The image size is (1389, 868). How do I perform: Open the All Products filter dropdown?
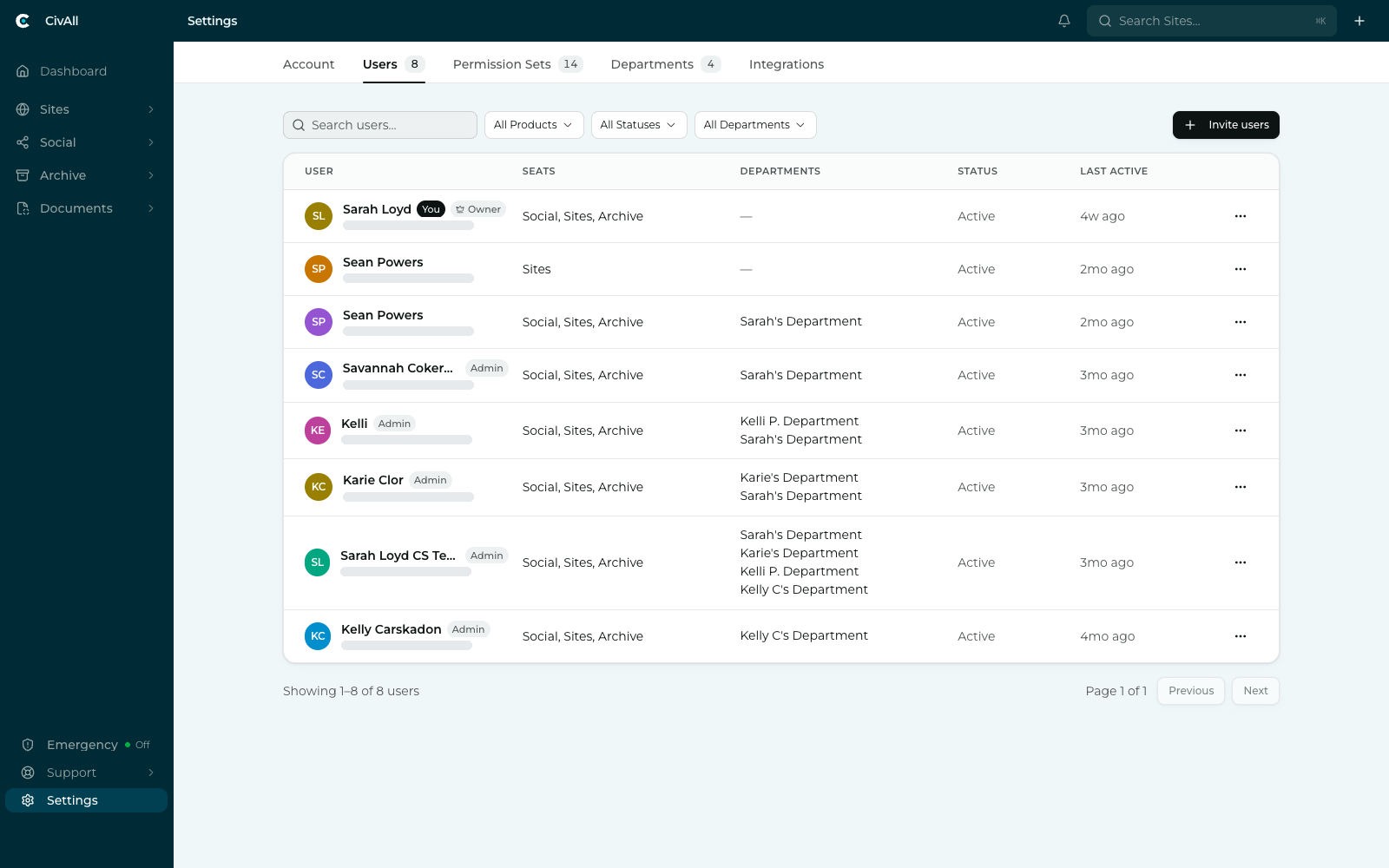pyautogui.click(x=534, y=125)
